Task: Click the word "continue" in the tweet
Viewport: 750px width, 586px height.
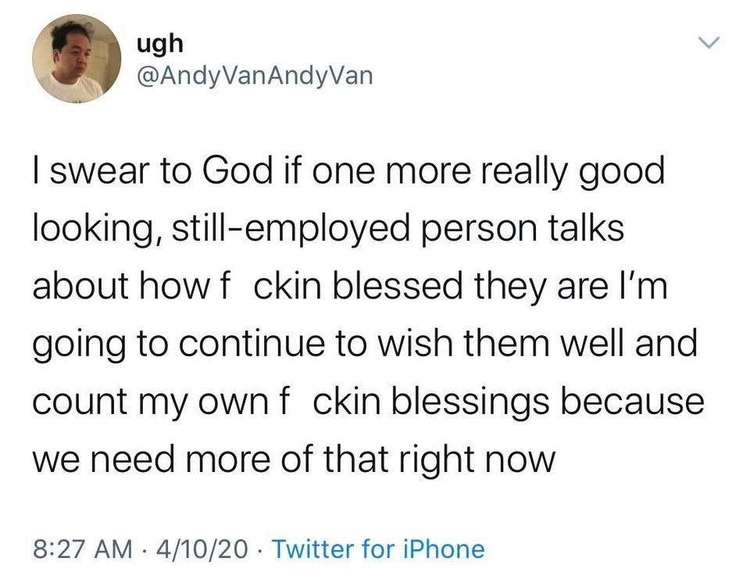Action: pos(252,343)
